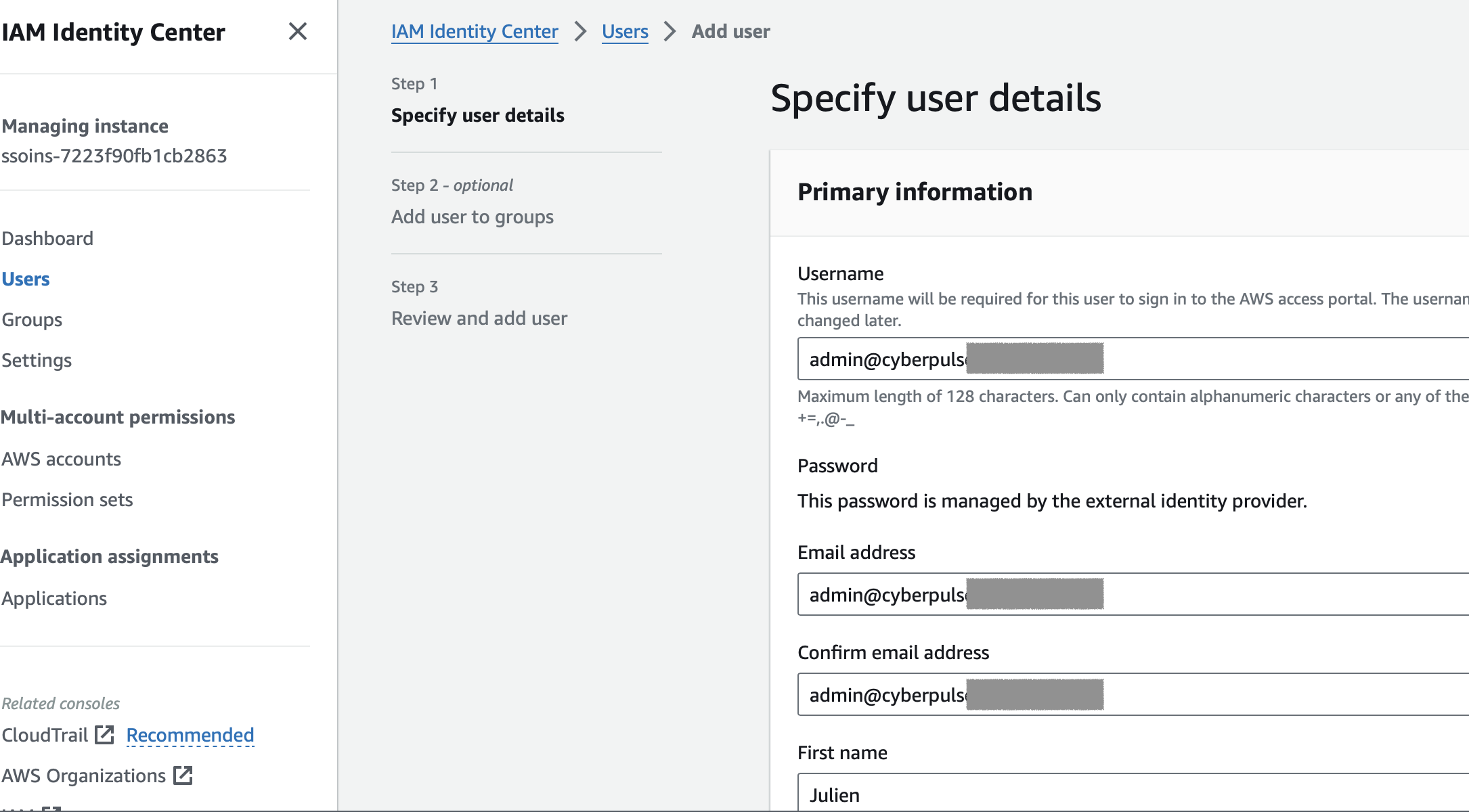Screen dimensions: 1469x812
Task: Open Dashboard in the sidebar
Action: (x=47, y=238)
